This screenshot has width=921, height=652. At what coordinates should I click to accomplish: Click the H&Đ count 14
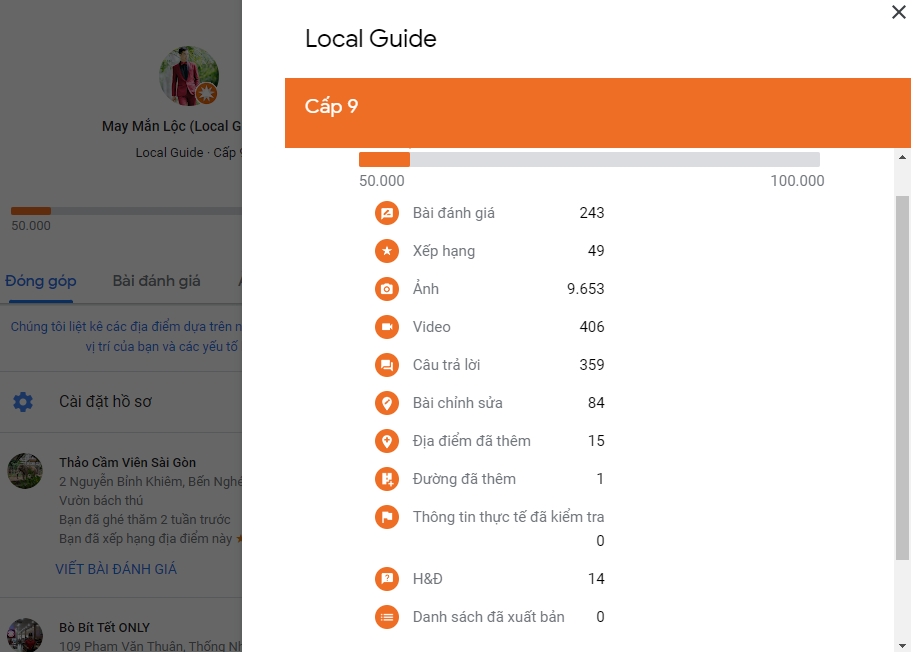coord(596,579)
